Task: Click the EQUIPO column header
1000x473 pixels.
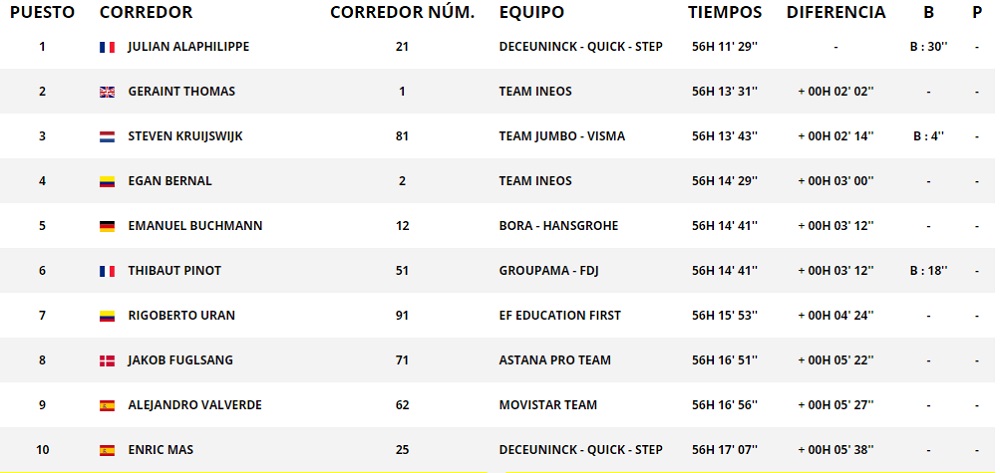Action: [x=531, y=13]
